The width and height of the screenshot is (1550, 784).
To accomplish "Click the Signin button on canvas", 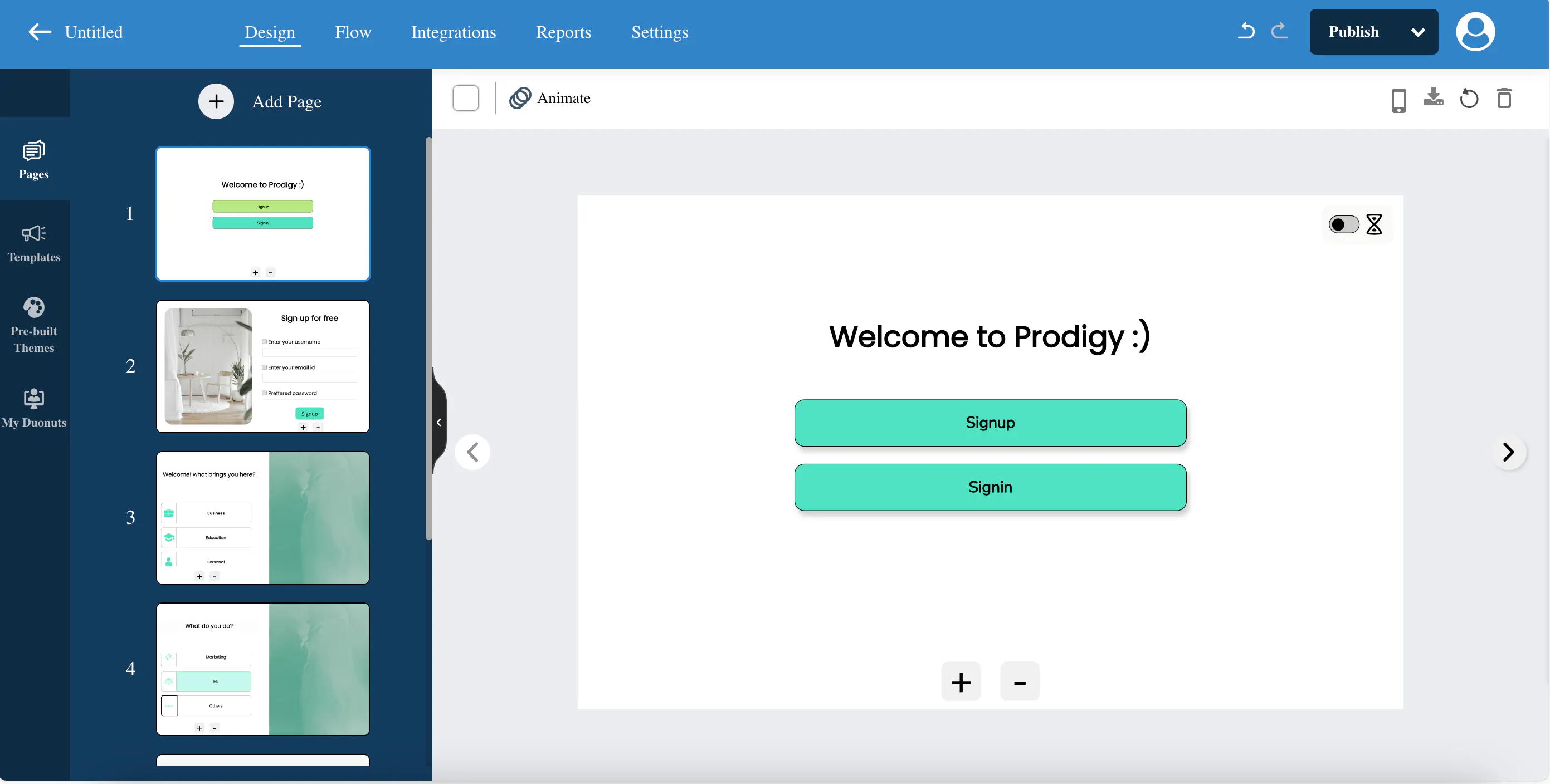I will tap(990, 487).
